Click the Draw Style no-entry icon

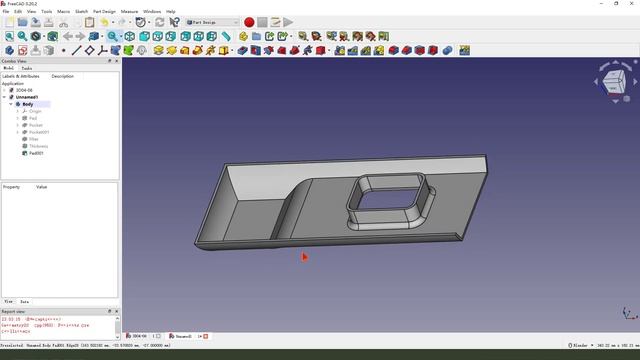[x=36, y=36]
